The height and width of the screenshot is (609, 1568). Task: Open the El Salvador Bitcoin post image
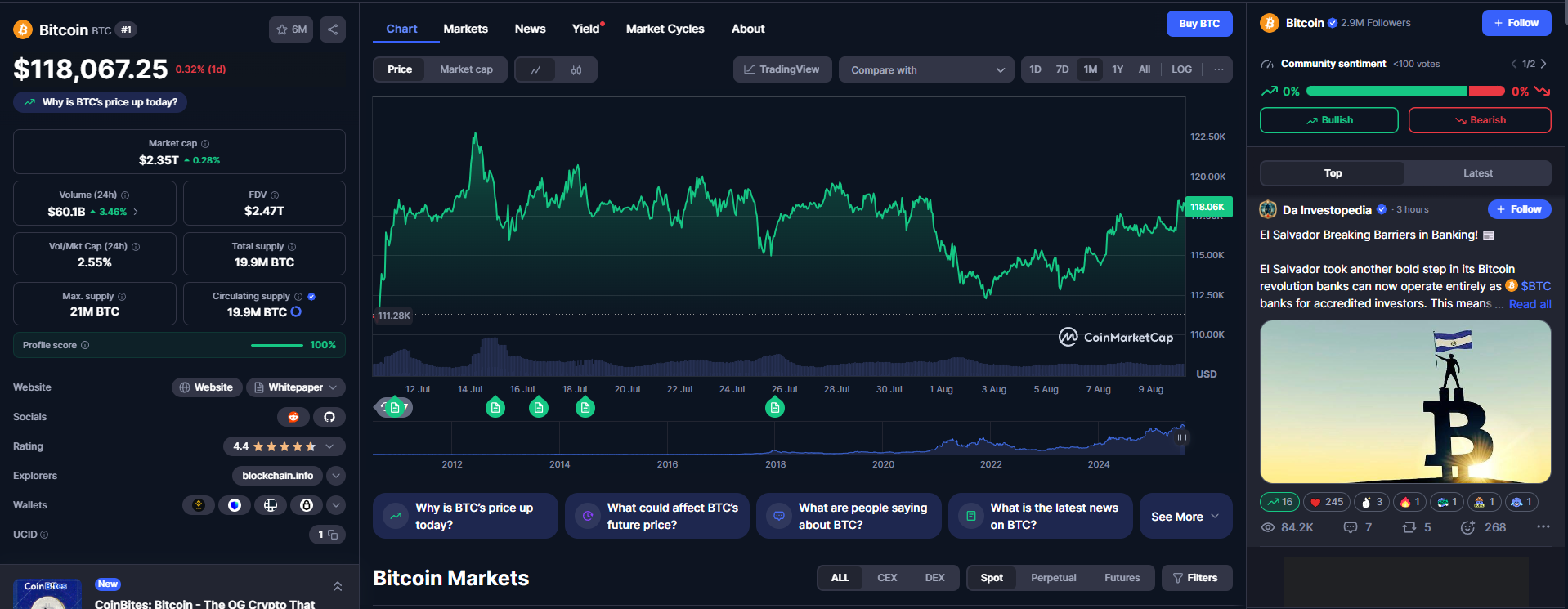pyautogui.click(x=1405, y=401)
